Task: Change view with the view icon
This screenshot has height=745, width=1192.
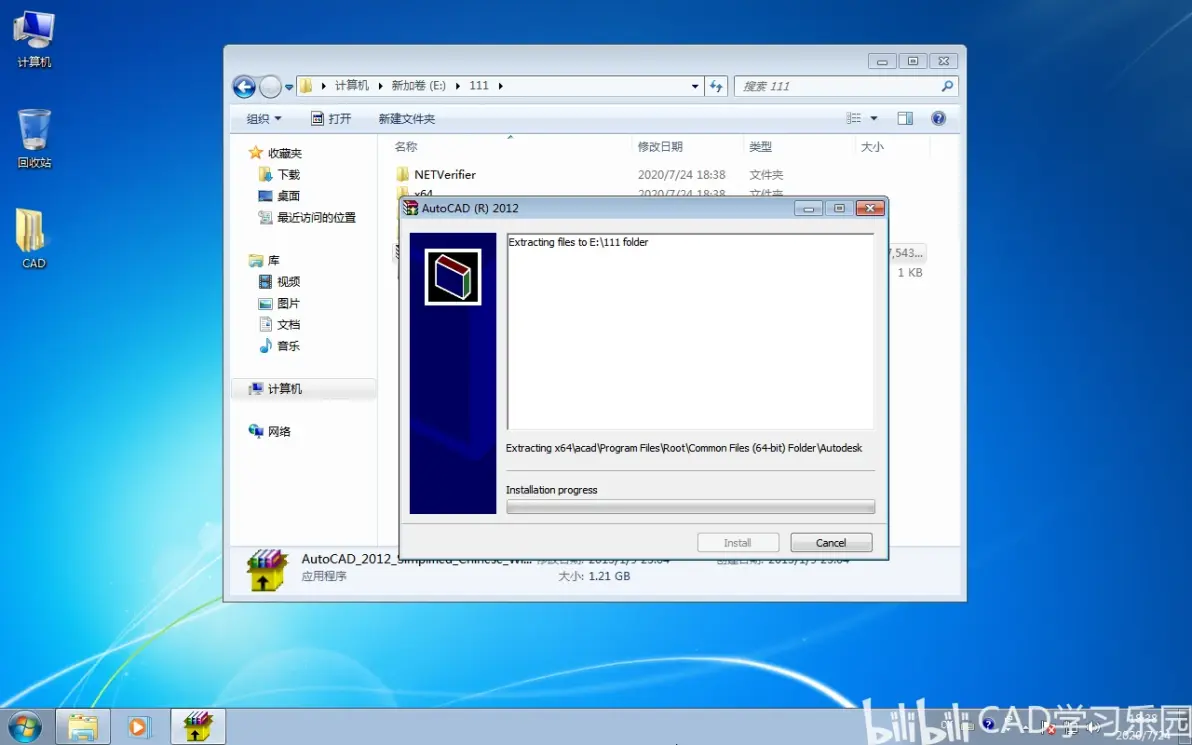Action: click(x=854, y=118)
